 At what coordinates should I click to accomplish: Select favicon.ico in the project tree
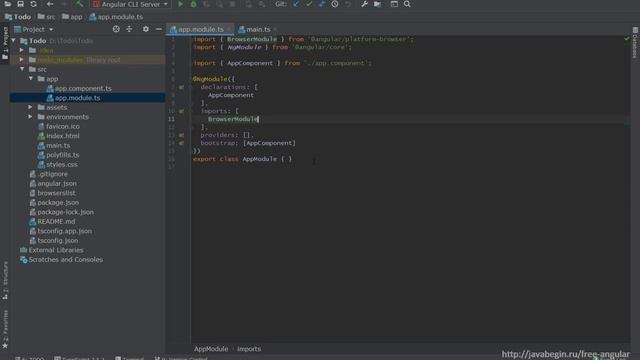[x=62, y=126]
